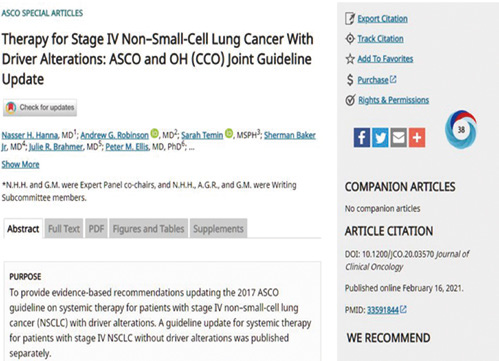Select the Figures and Tables tab
The height and width of the screenshot is (361, 499).
tap(148, 229)
